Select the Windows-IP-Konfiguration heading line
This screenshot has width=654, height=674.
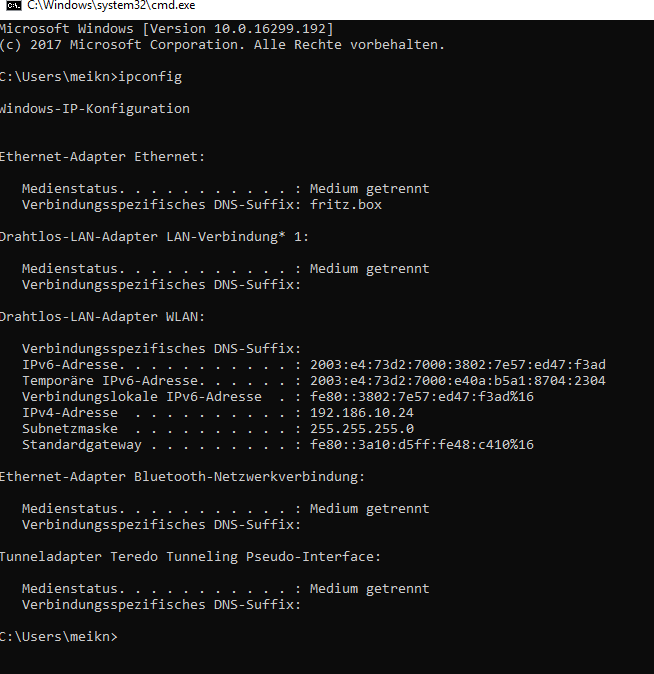[95, 109]
